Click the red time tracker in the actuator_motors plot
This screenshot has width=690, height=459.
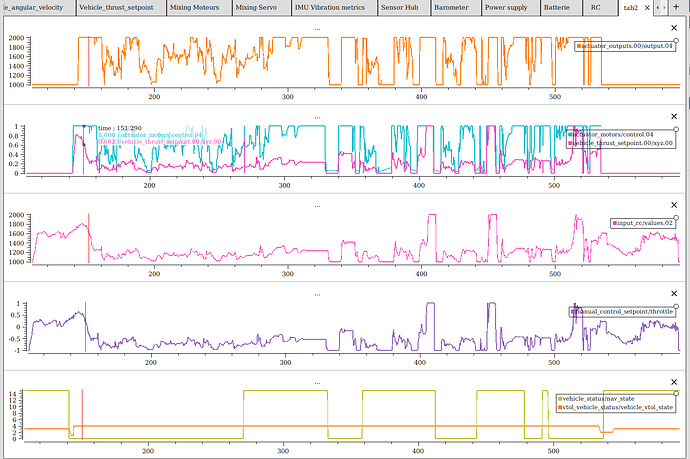tap(84, 150)
